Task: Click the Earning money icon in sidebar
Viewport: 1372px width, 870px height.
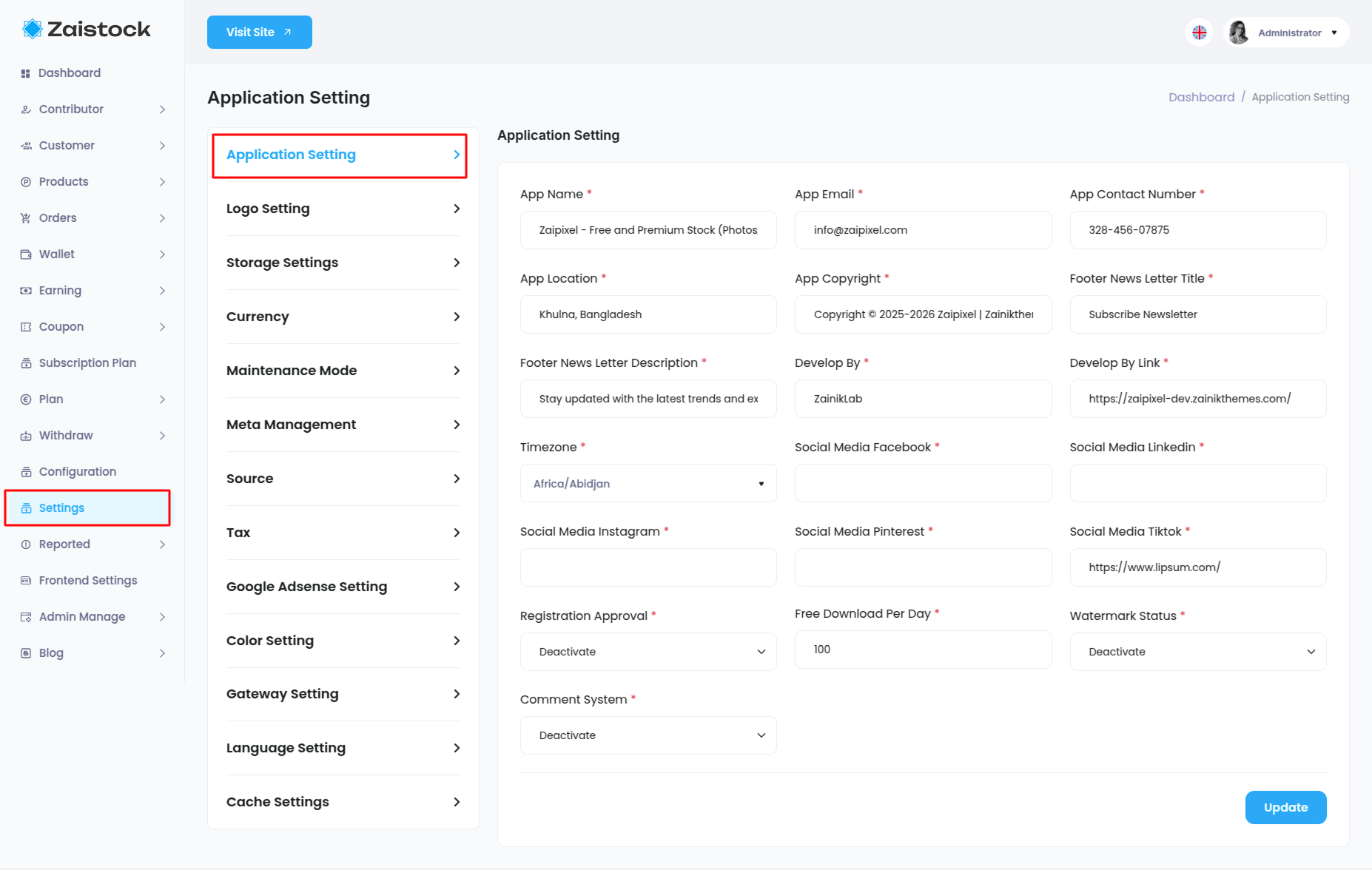Action: pyautogui.click(x=26, y=291)
